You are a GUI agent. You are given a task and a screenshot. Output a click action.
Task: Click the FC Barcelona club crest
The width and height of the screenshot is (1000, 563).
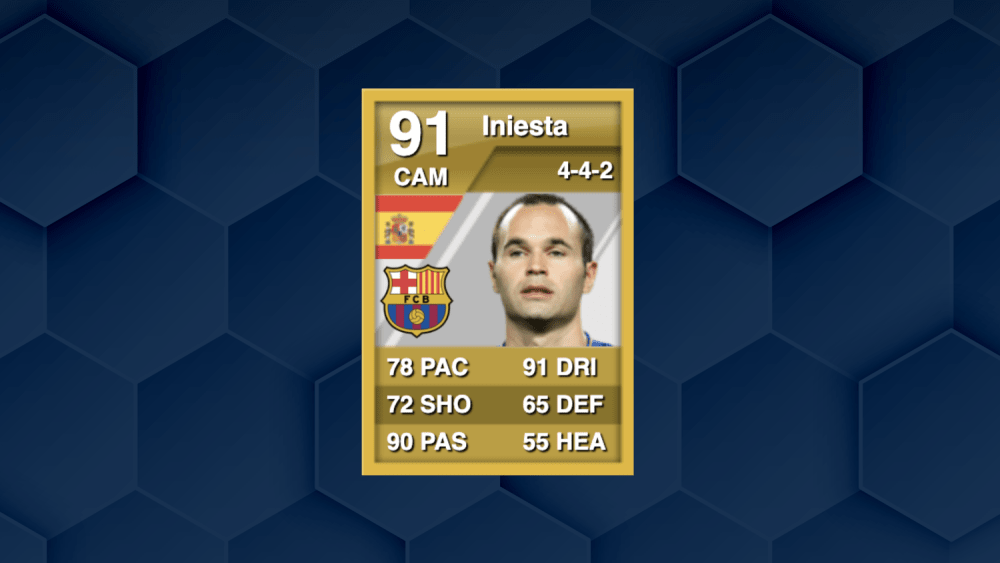pos(416,300)
